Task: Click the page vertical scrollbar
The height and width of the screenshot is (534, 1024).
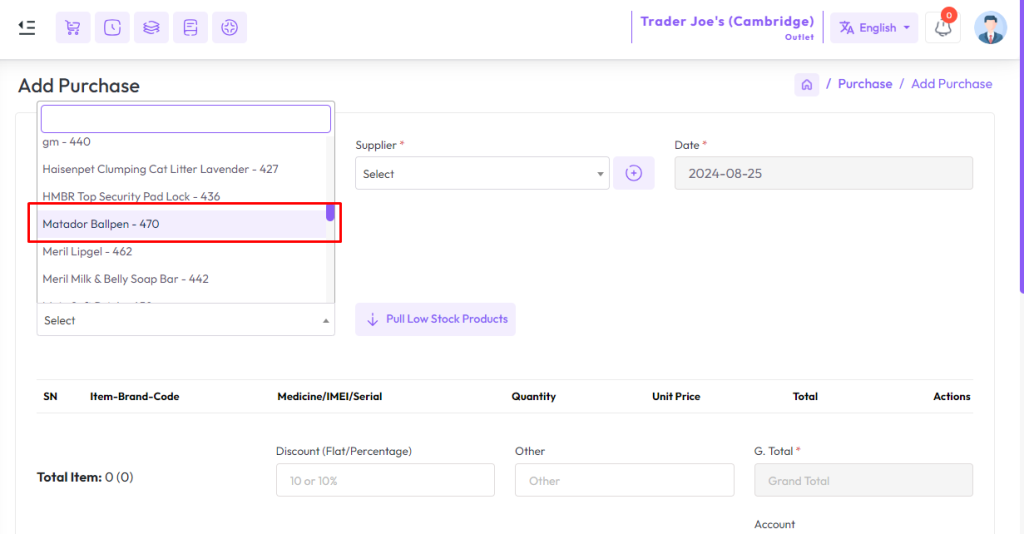Action: [x=1021, y=147]
